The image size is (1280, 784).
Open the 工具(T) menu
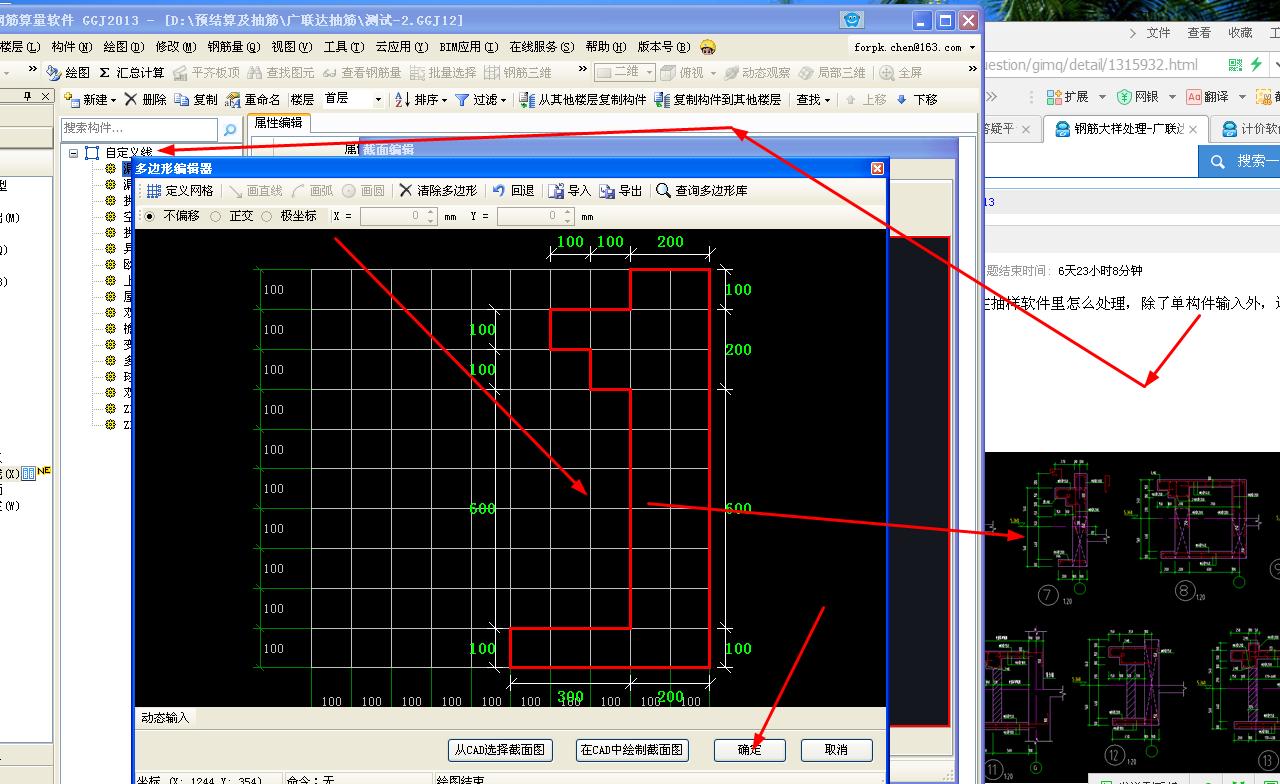pos(344,47)
